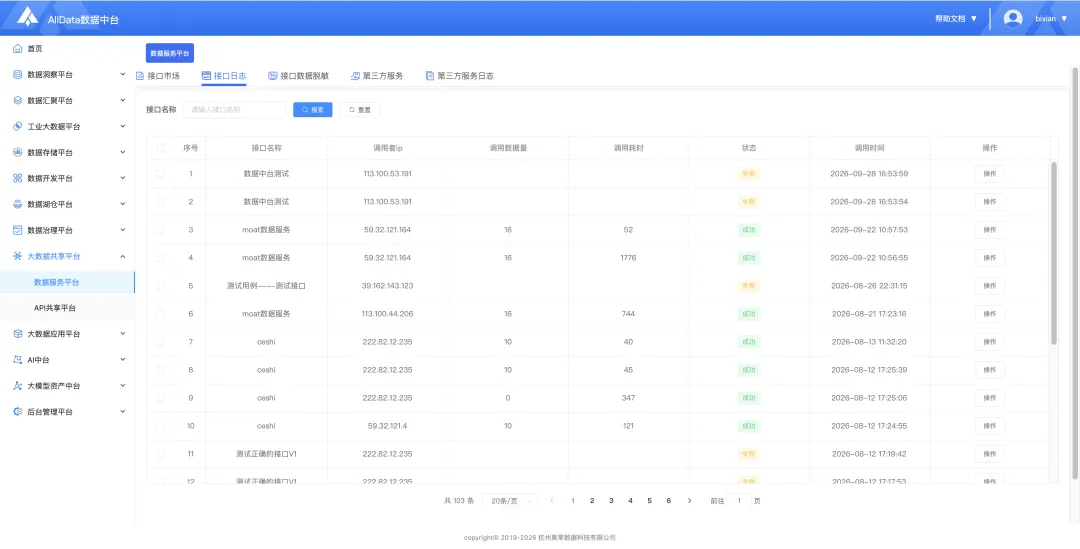The width and height of the screenshot is (1080, 549).
Task: Go to page 6
Action: click(668, 501)
